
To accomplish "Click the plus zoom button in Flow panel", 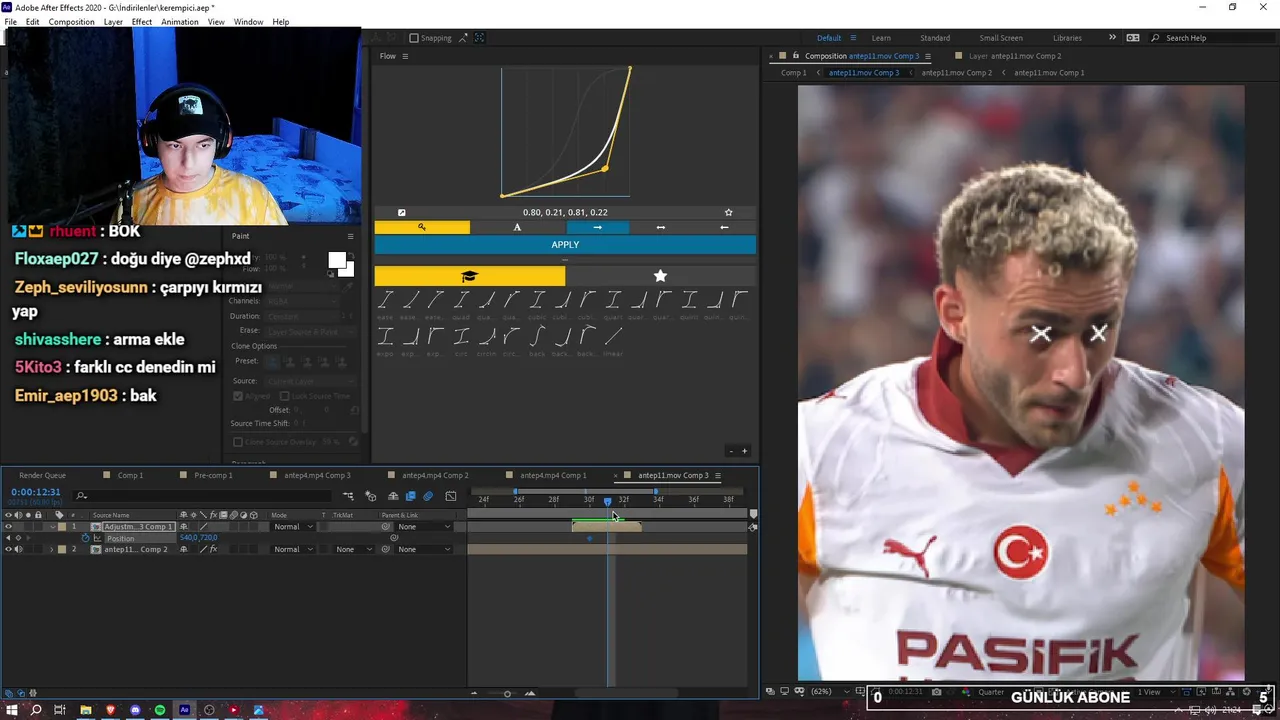I will [x=744, y=451].
